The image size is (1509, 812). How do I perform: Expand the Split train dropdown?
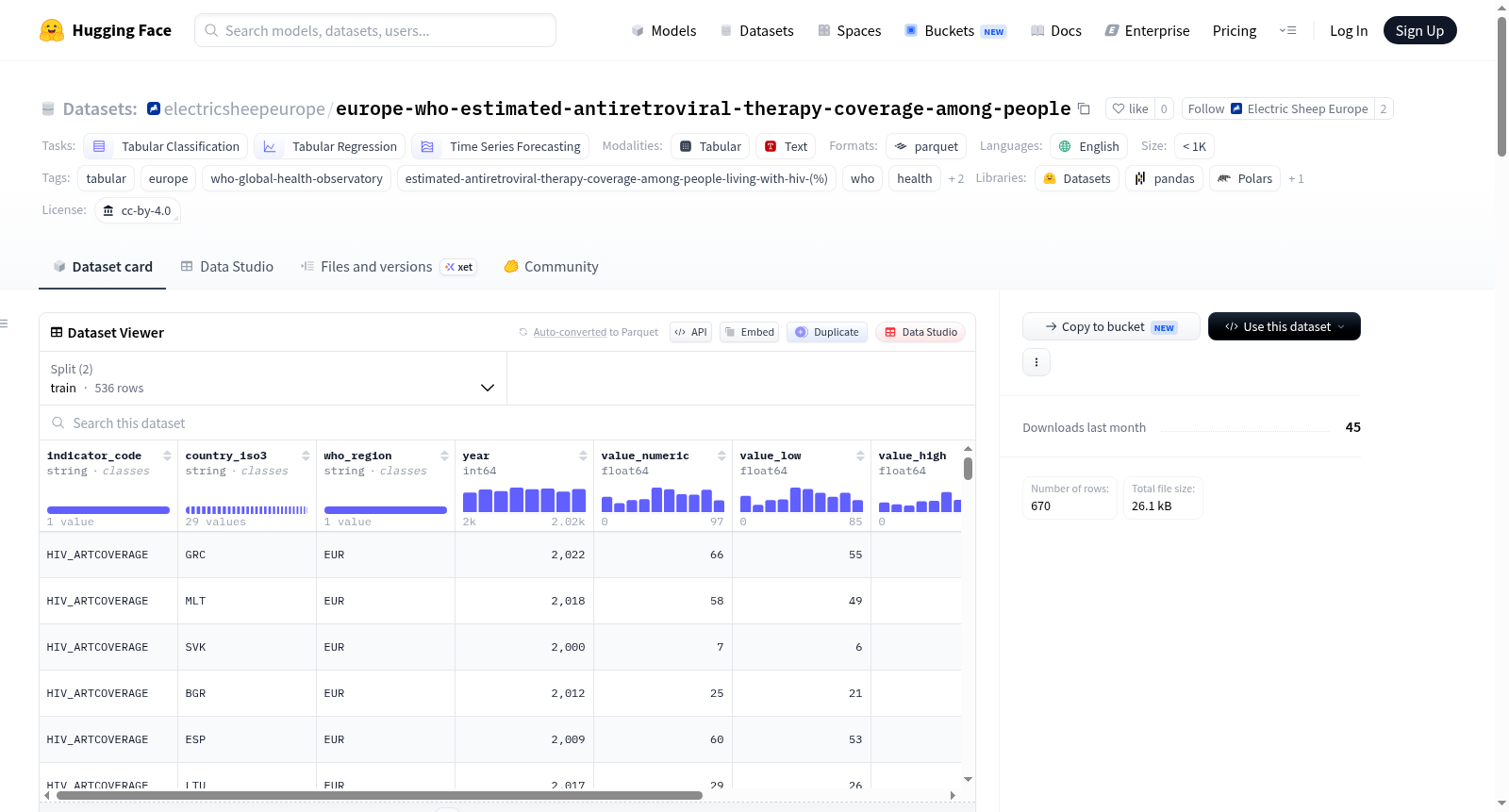tap(274, 378)
